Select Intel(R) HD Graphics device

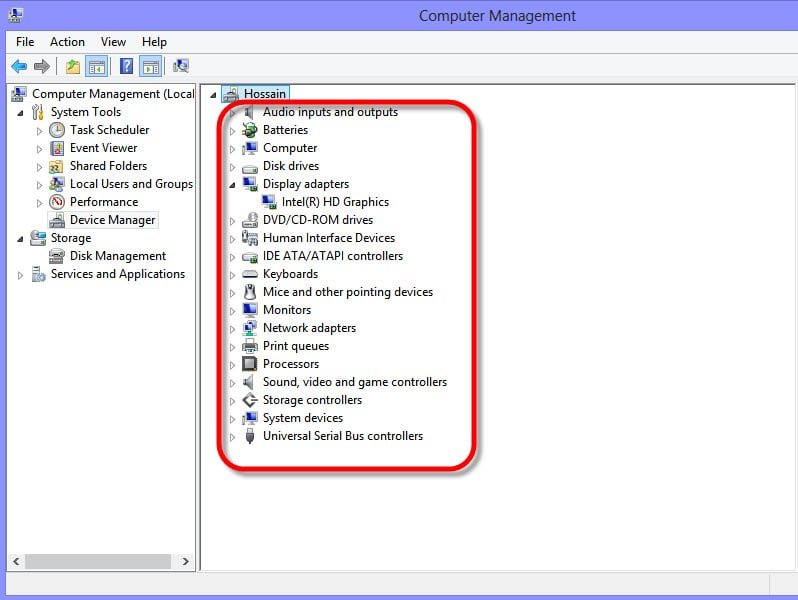335,202
